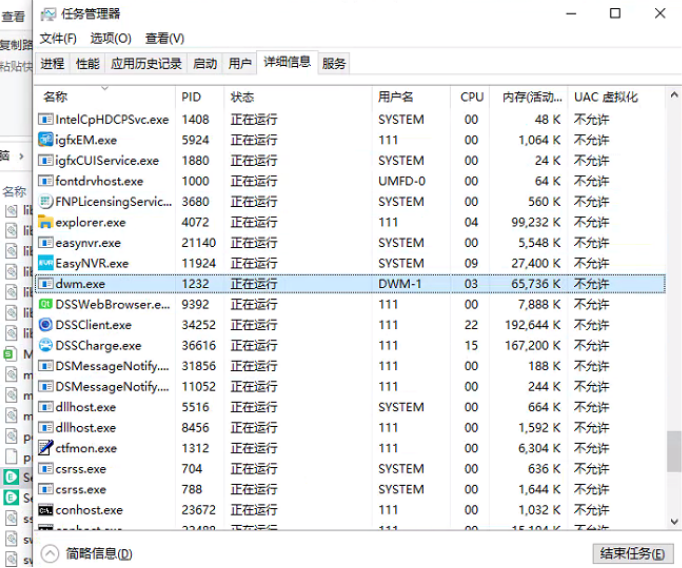The image size is (682, 568).
Task: Switch to the 服务 tab
Action: click(x=334, y=63)
